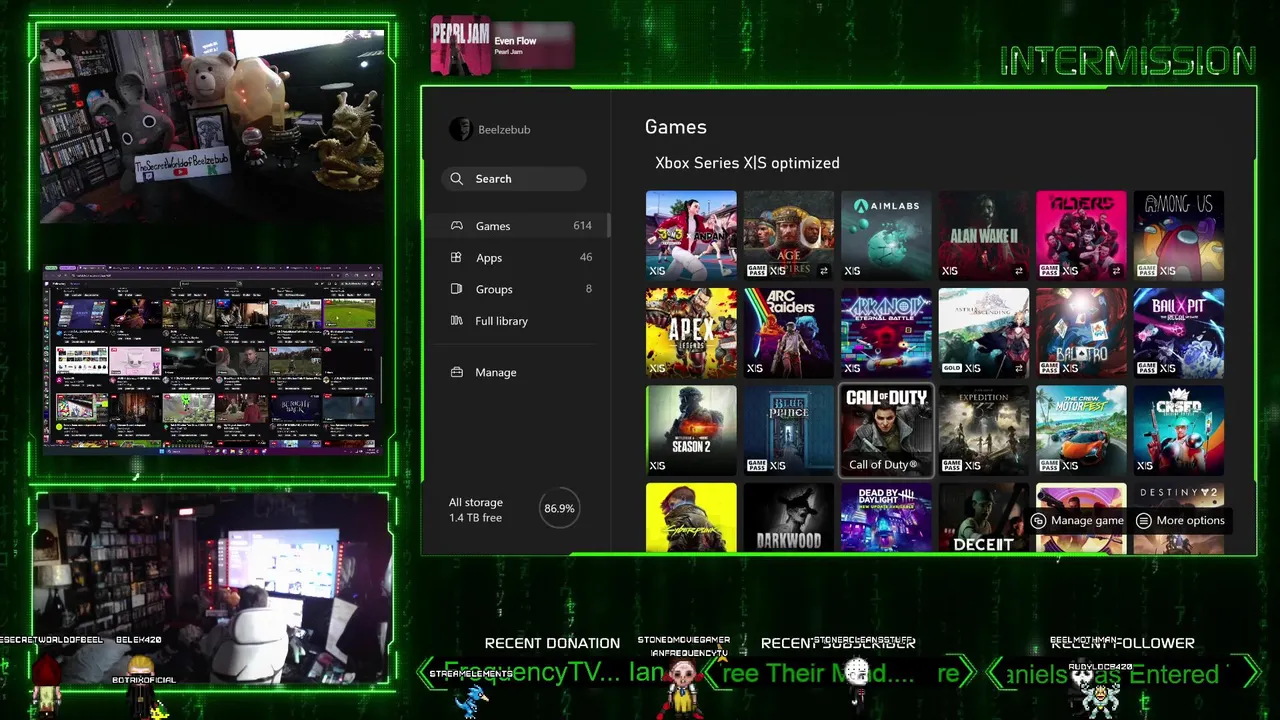The image size is (1280, 720).
Task: Click the Games heading text
Action: point(676,127)
